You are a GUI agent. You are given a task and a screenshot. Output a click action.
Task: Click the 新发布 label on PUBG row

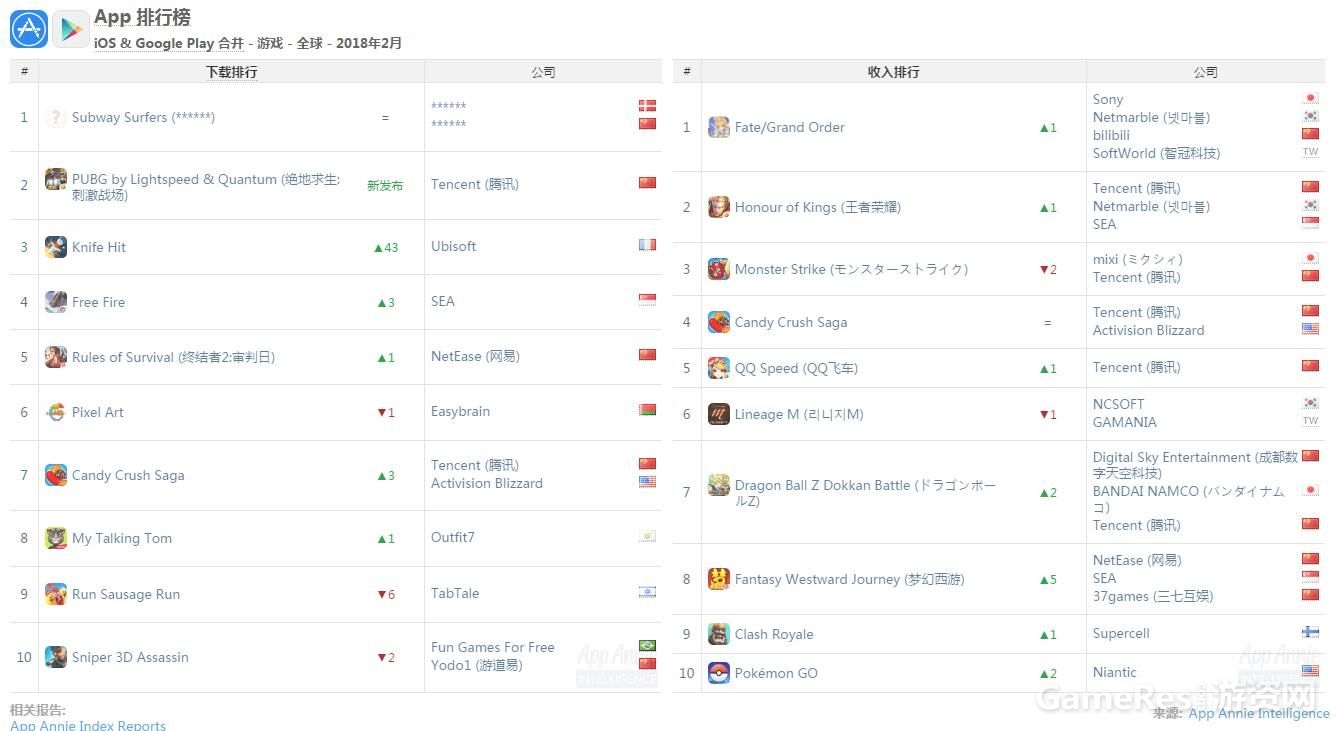(385, 185)
